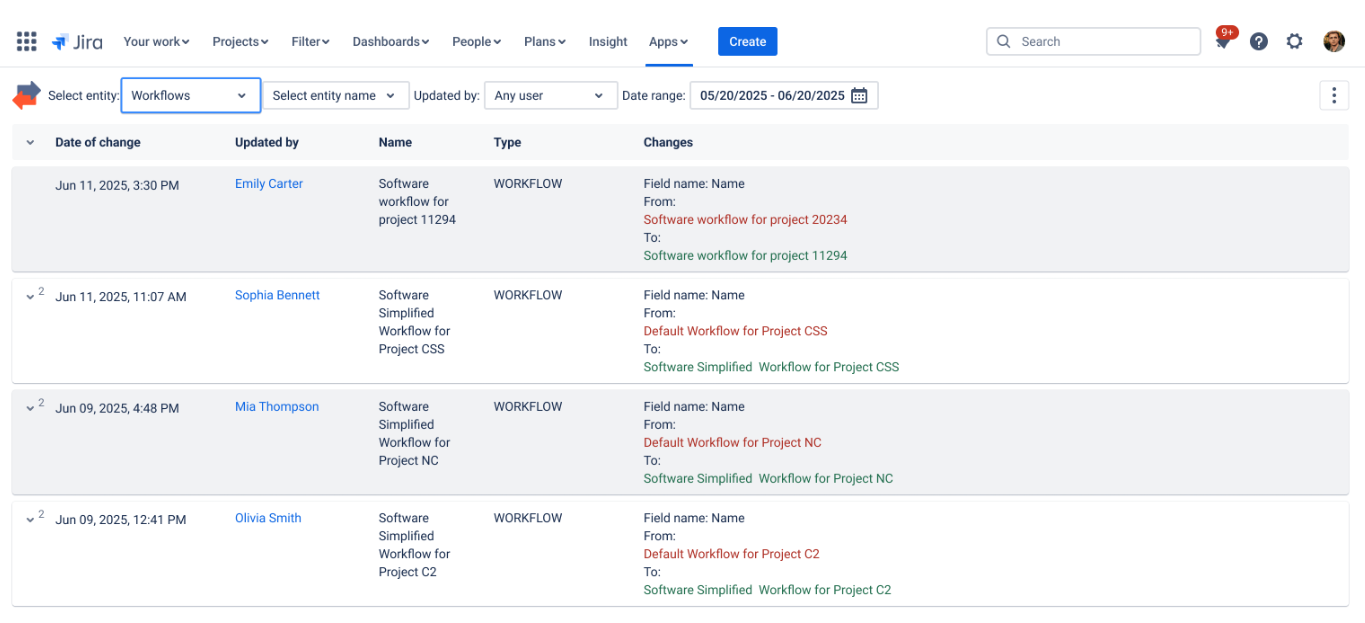Click the Create button

[x=747, y=41]
